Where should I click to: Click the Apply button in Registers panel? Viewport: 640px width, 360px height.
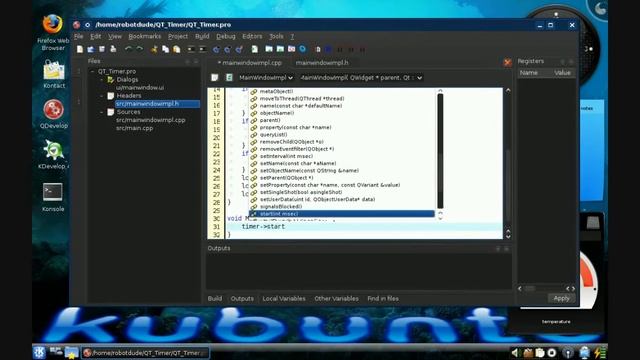[561, 298]
